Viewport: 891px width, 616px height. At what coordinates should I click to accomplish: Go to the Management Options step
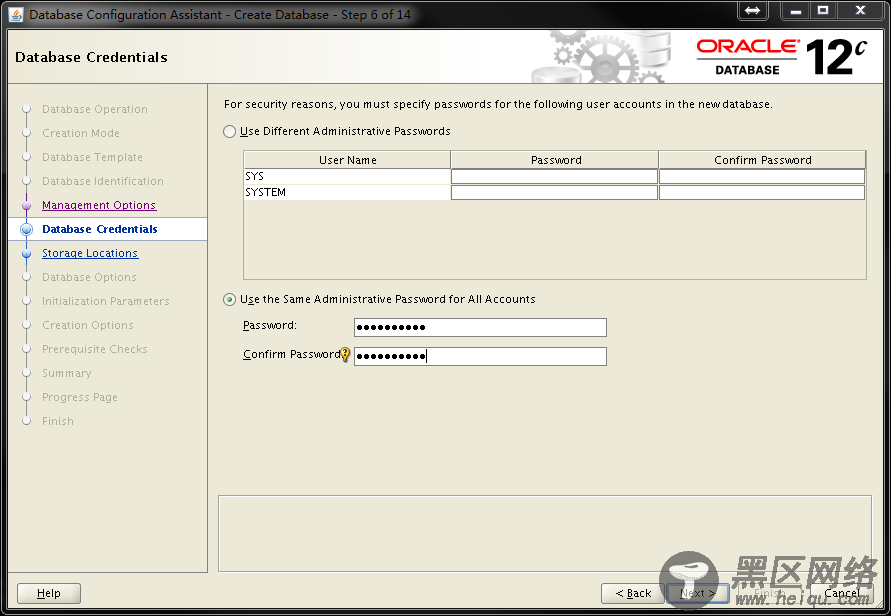coord(99,205)
